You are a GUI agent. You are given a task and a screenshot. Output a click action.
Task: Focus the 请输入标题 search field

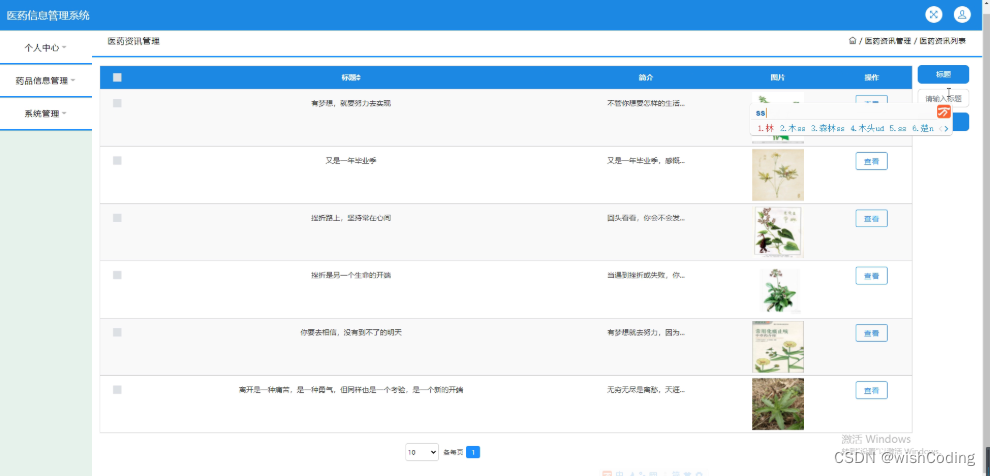tap(943, 98)
